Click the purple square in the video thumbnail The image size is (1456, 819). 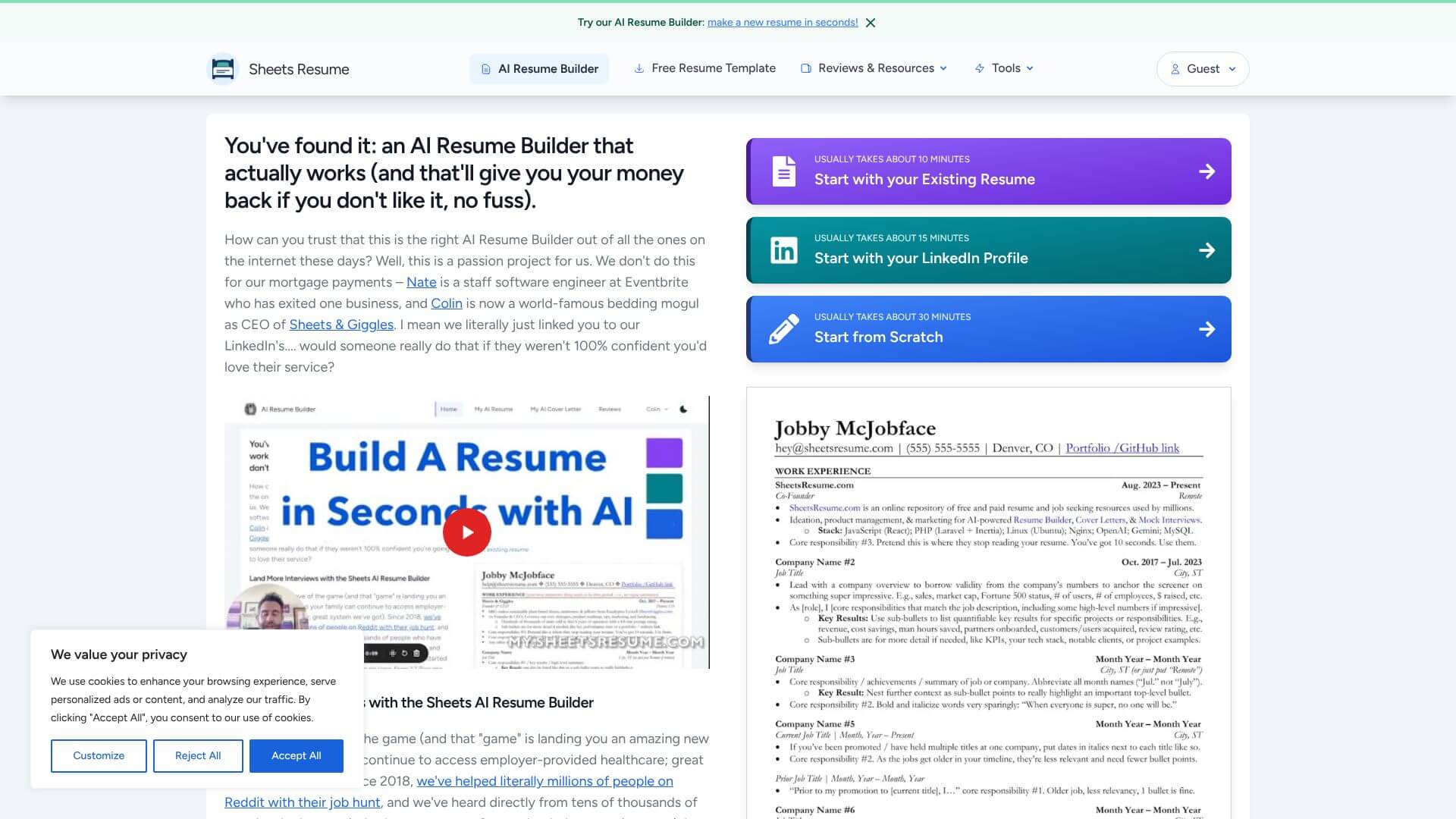click(x=664, y=453)
